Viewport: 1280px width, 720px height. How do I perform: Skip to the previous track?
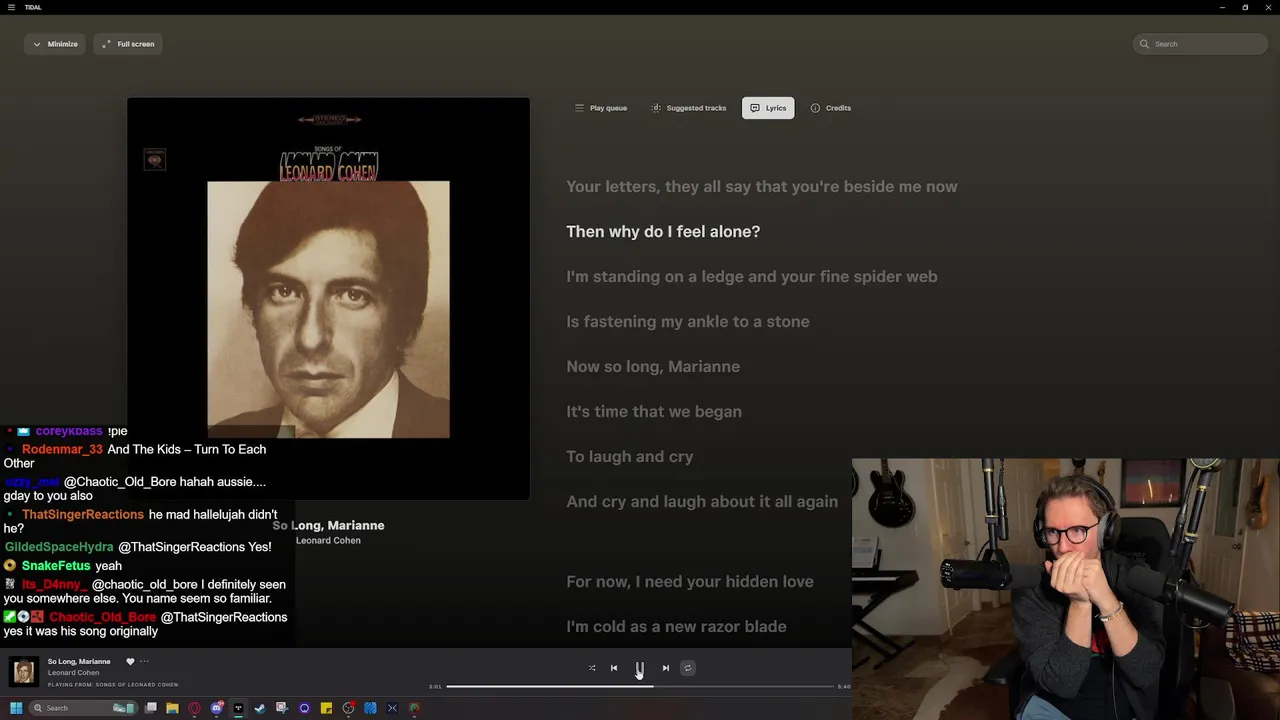[614, 668]
